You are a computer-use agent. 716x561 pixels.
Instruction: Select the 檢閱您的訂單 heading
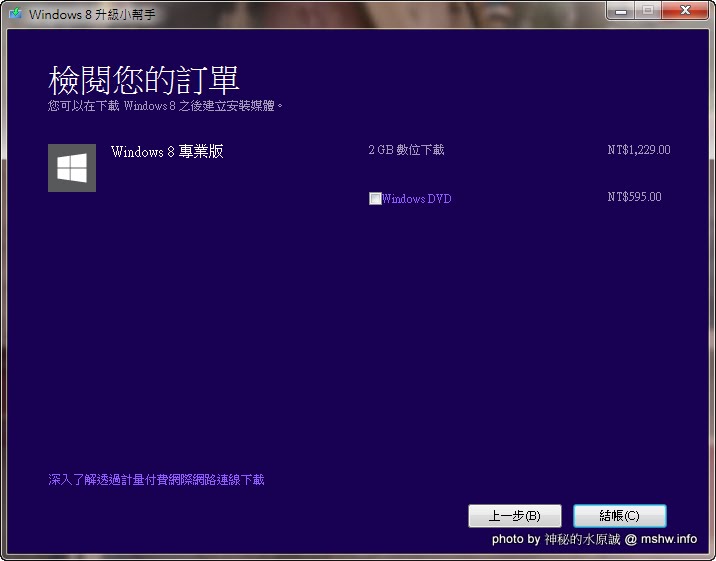(144, 80)
